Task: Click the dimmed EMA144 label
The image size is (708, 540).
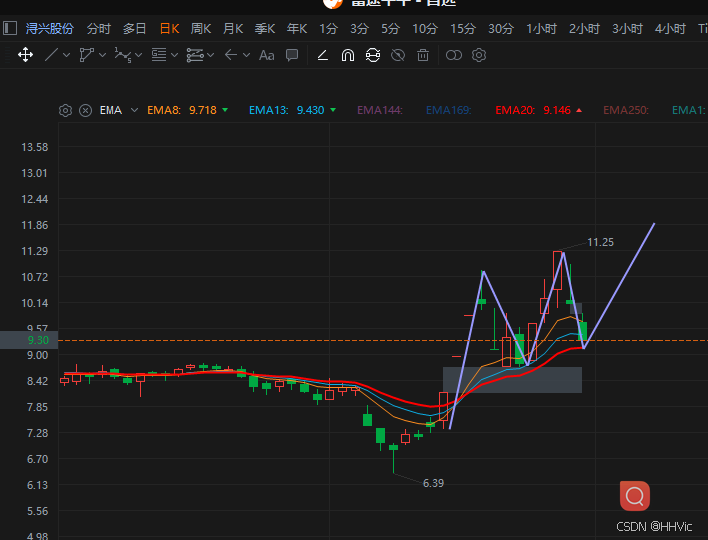Action: (380, 110)
